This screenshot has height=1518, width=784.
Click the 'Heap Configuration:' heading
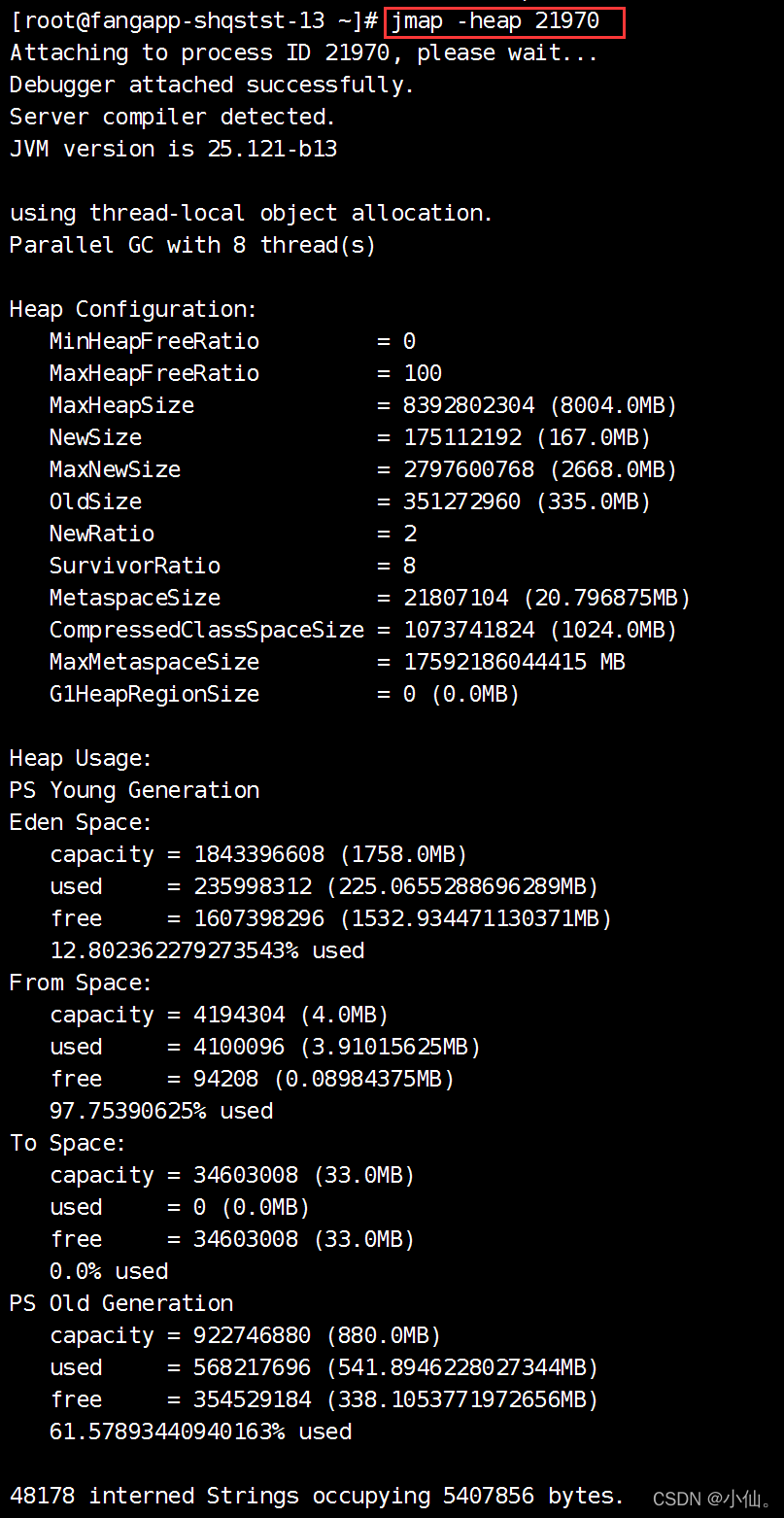coord(133,309)
